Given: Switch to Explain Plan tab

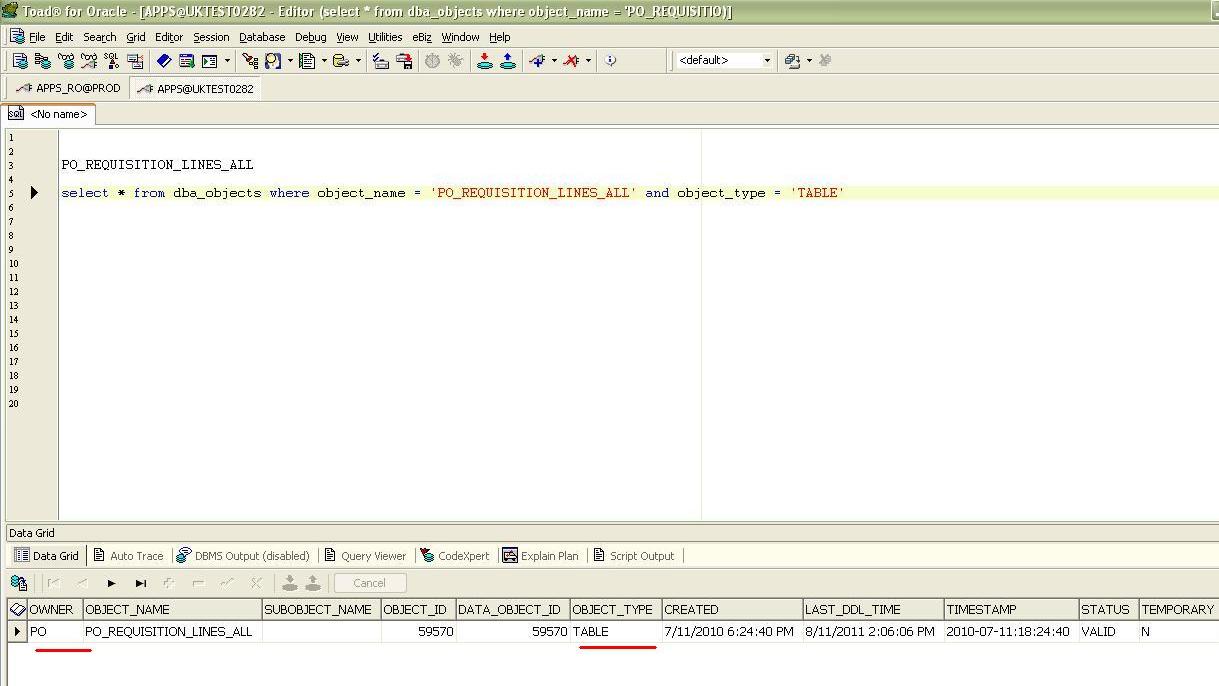Looking at the screenshot, I should click(540, 556).
